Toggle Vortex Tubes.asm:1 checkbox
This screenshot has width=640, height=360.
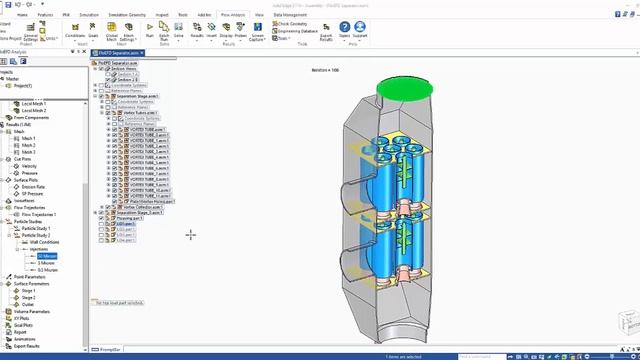tap(108, 113)
